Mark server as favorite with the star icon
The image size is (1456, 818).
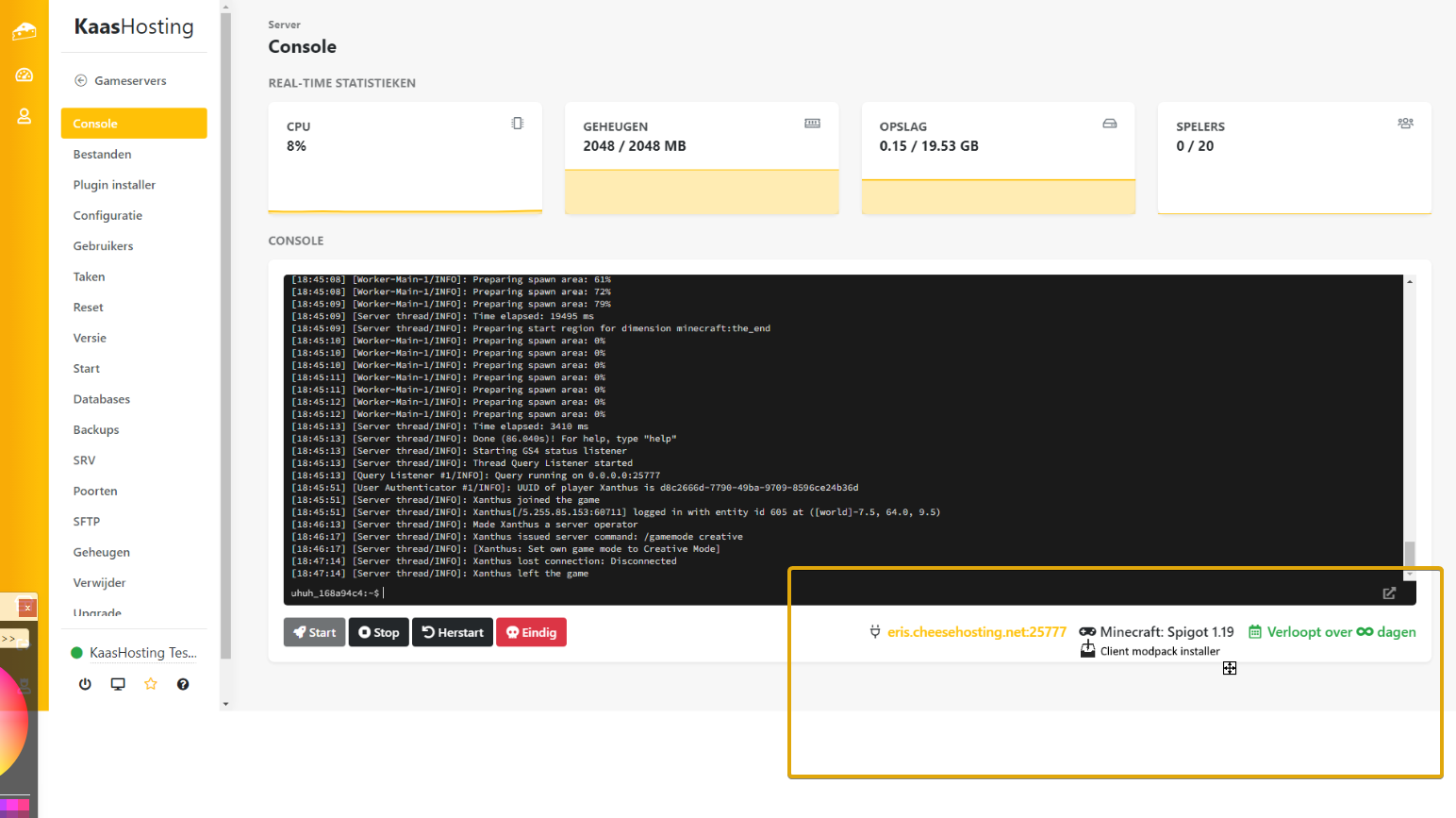pos(150,684)
